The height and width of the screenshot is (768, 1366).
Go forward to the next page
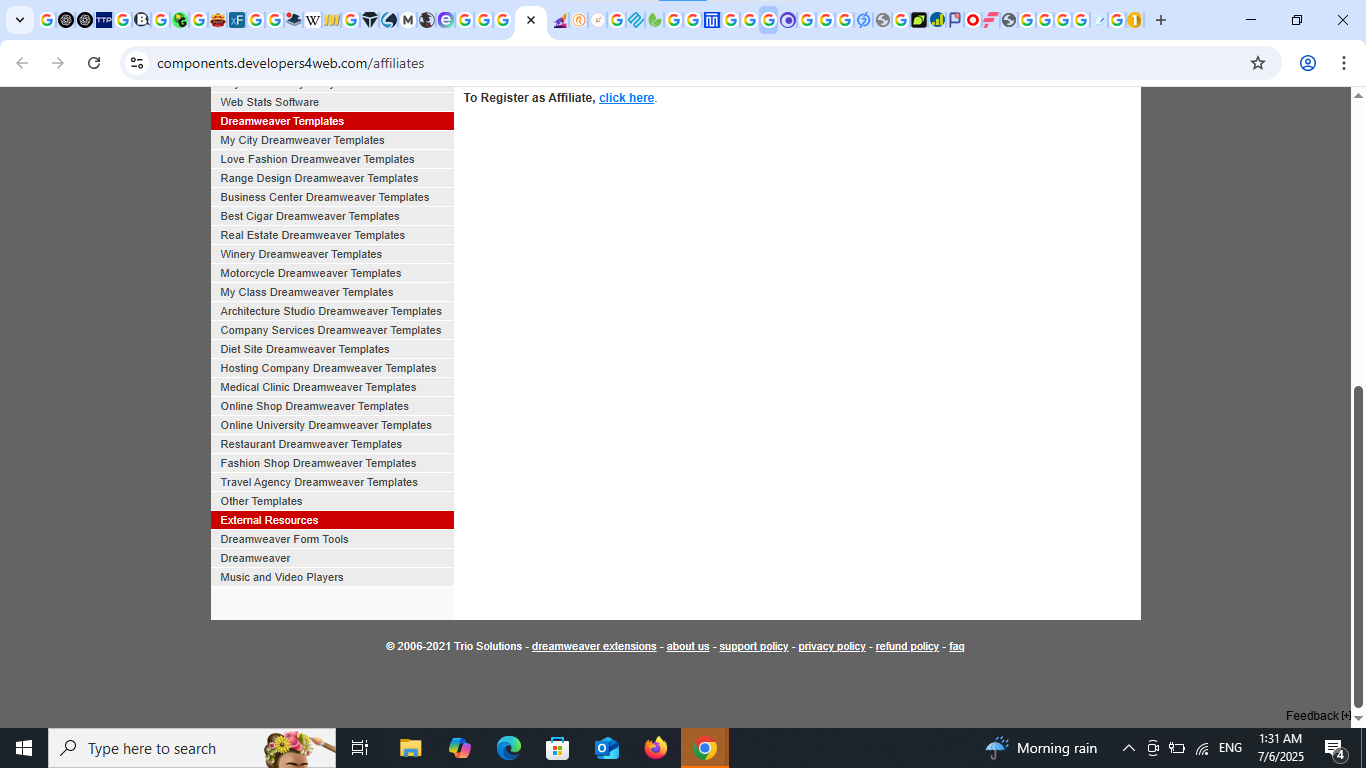(x=58, y=63)
